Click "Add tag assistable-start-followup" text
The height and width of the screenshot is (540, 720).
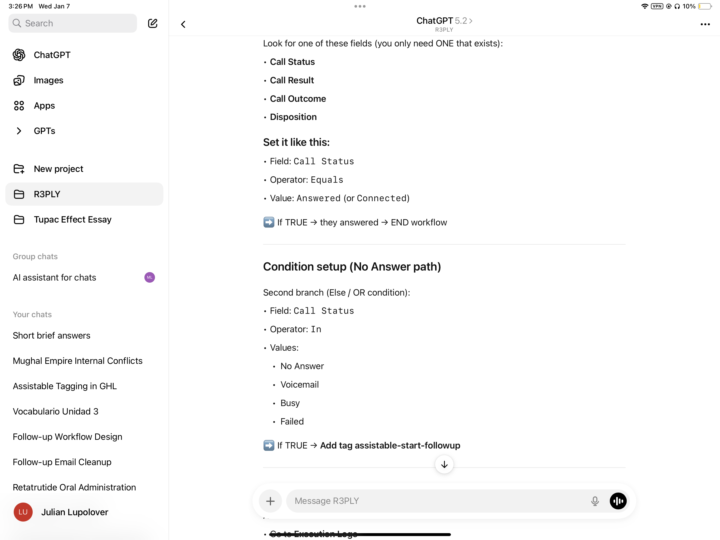(390, 445)
